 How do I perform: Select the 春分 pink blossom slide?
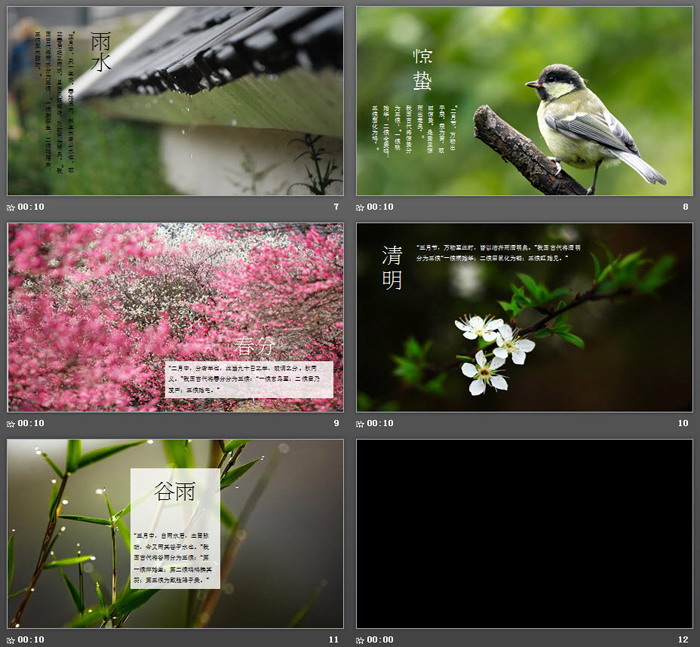[175, 317]
